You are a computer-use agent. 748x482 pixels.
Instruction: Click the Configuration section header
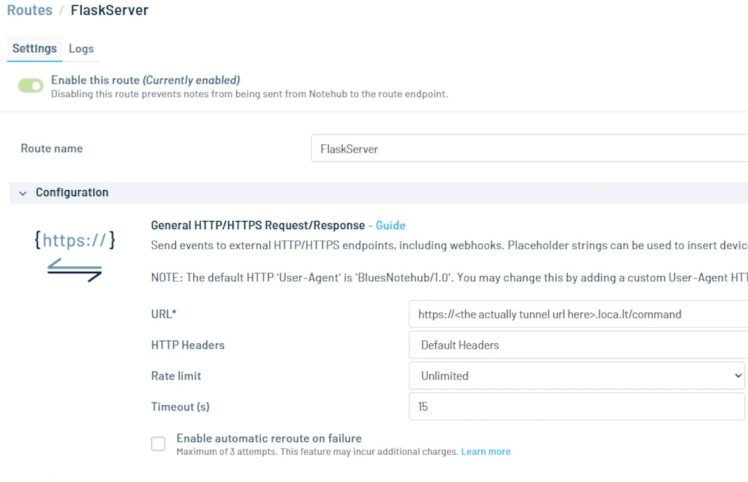pos(72,193)
